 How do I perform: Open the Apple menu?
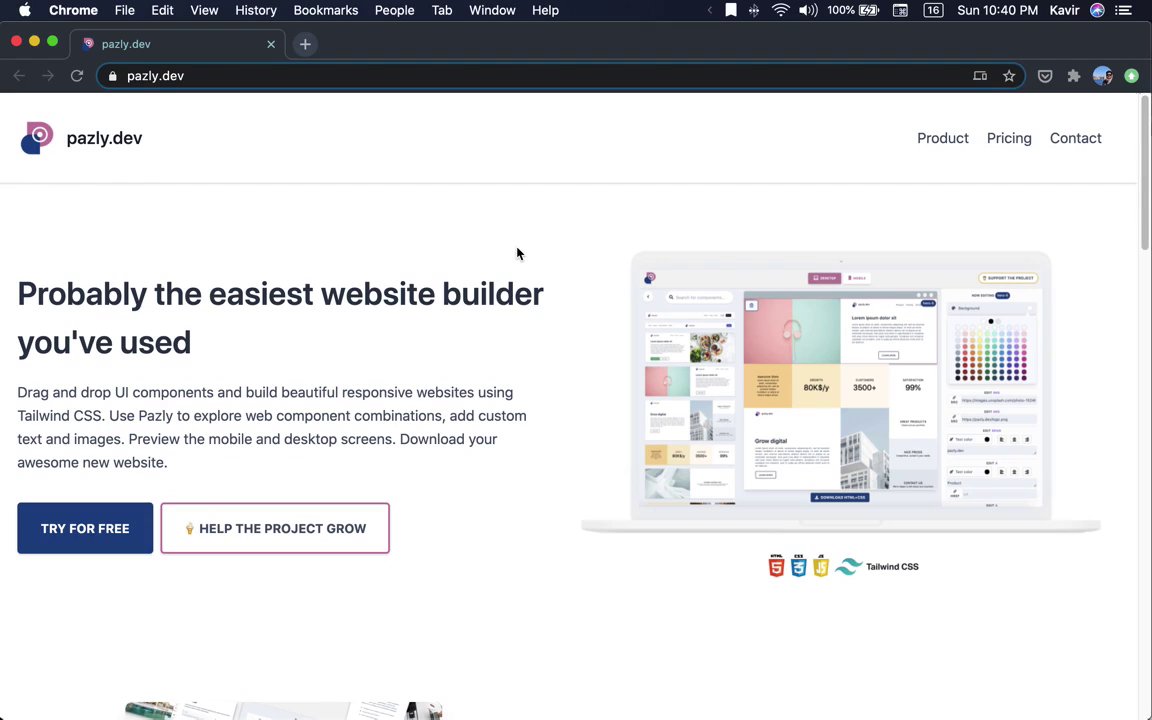coord(24,10)
